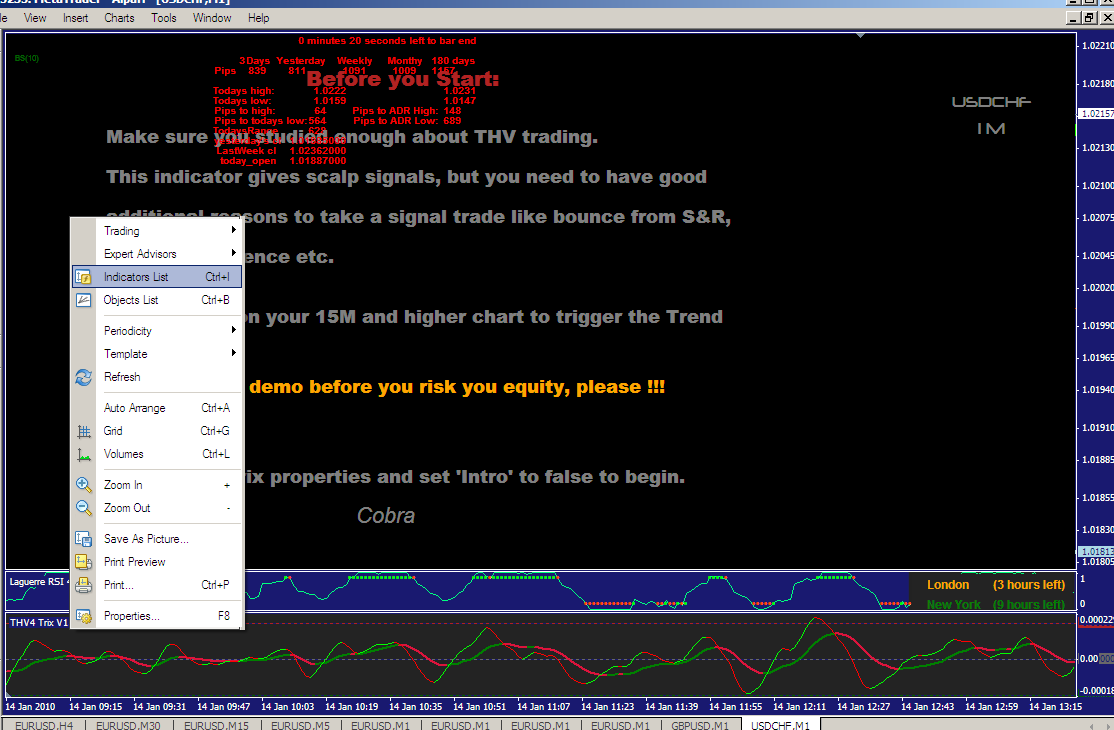1114x730 pixels.
Task: Restore the chart child window
Action: tap(1089, 18)
